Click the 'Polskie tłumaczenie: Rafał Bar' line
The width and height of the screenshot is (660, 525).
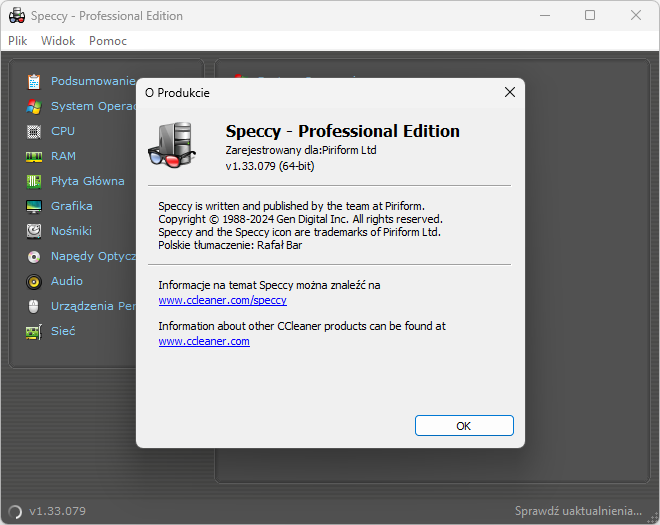[x=230, y=245]
